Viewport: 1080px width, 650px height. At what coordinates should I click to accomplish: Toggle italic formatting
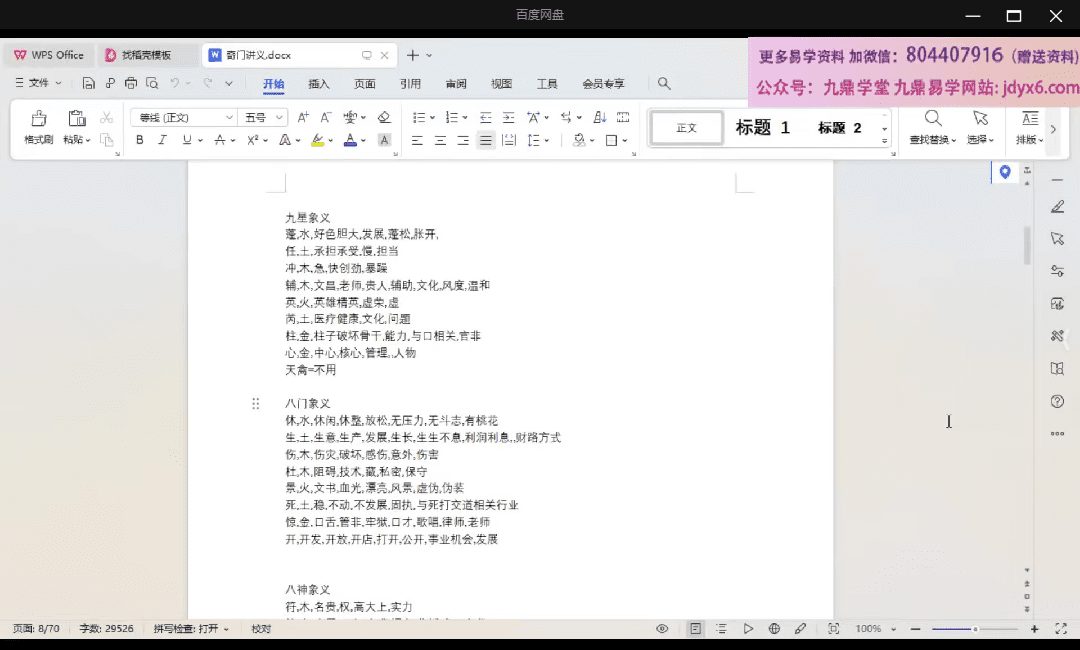click(x=163, y=140)
